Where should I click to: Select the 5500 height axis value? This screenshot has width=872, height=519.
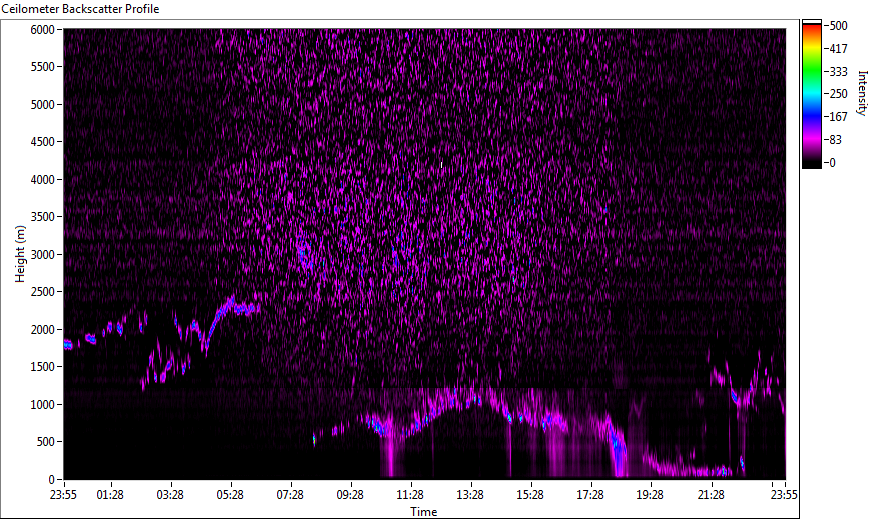[x=42, y=67]
